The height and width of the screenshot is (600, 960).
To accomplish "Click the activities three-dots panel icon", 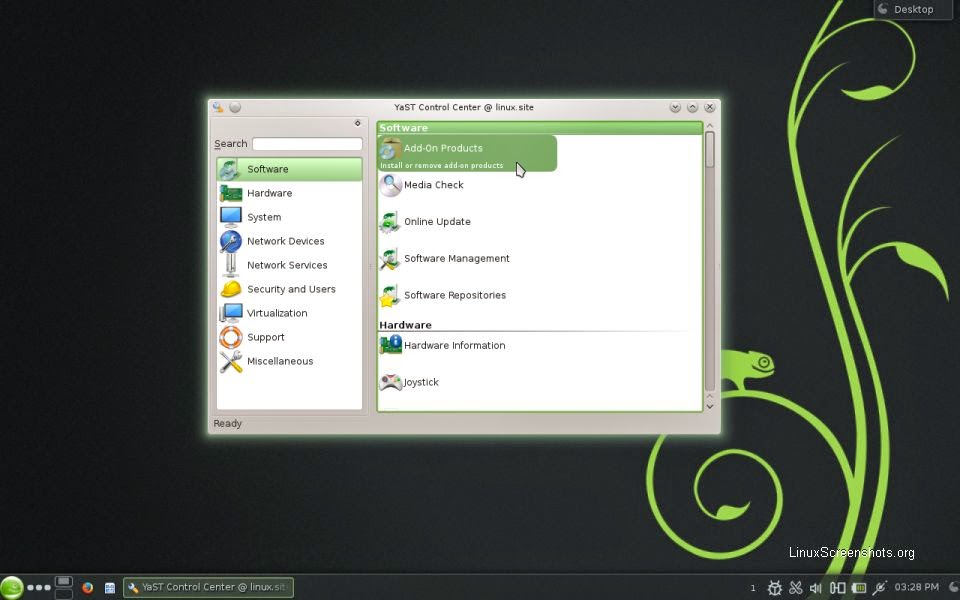I will 39,588.
